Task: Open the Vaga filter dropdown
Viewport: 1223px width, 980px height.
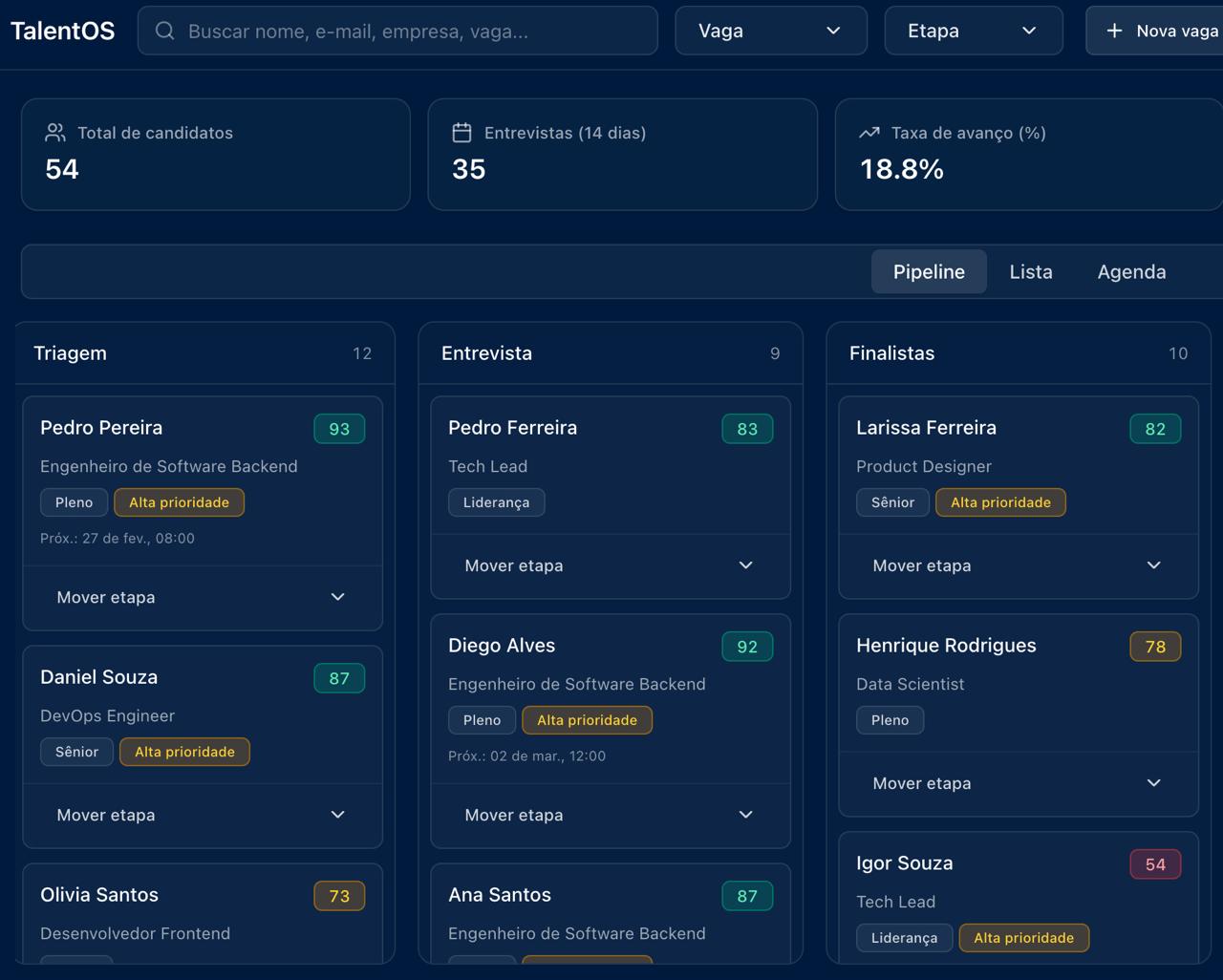Action: coord(770,31)
